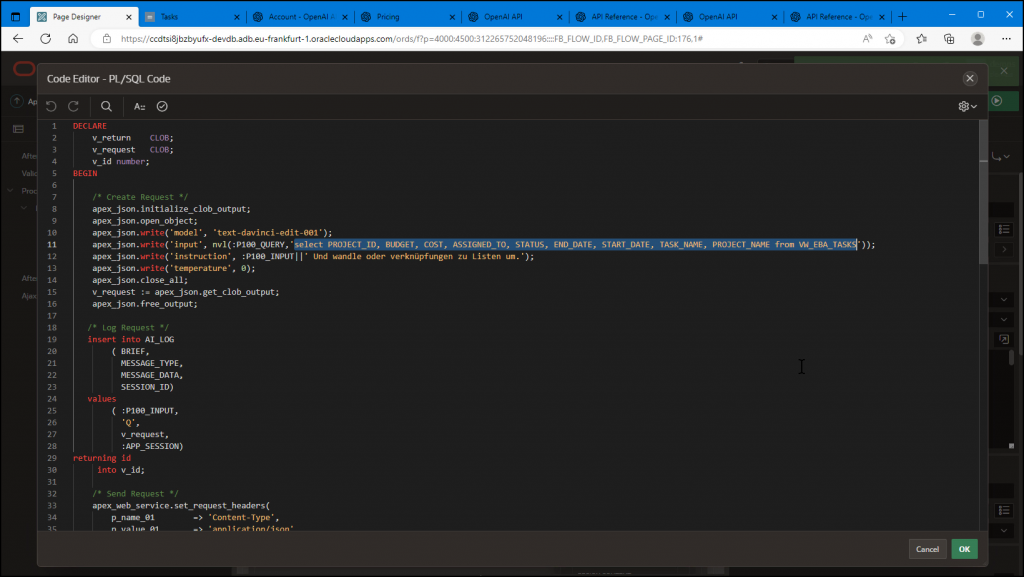Click 'apex_web_service.set_request_headers(' line

pos(181,506)
